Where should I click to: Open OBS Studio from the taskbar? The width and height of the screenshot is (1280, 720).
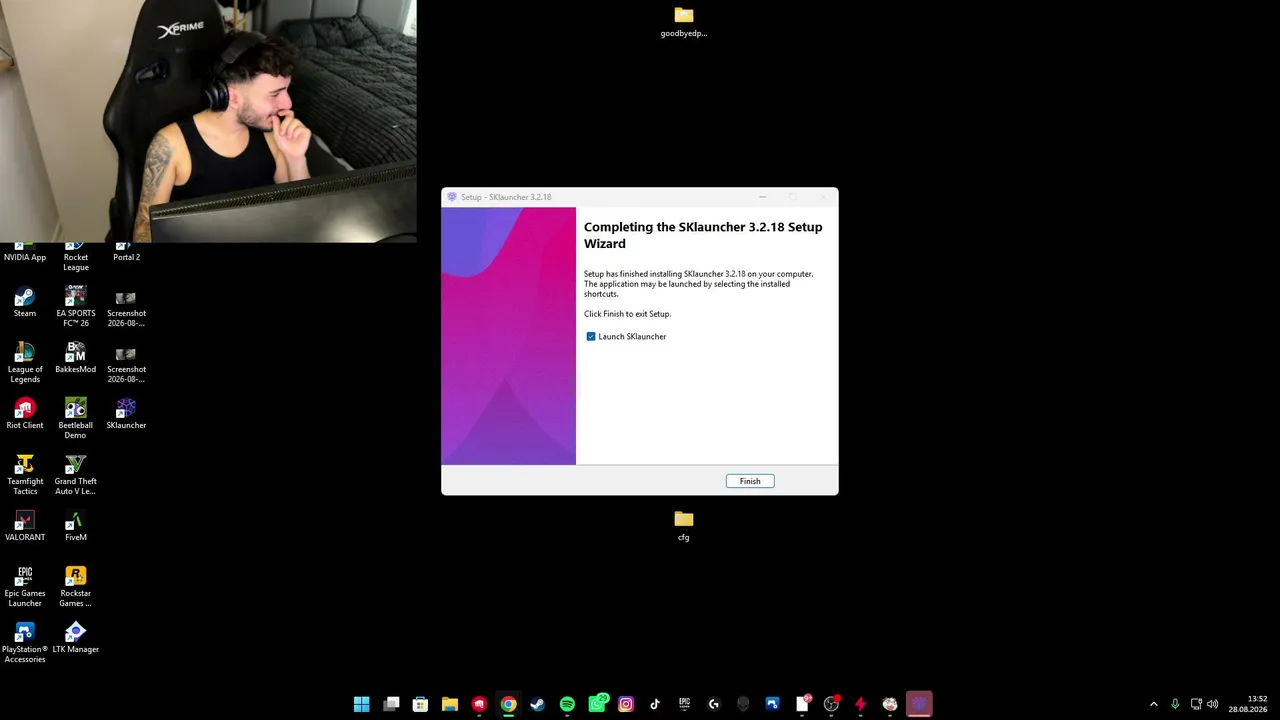click(831, 704)
